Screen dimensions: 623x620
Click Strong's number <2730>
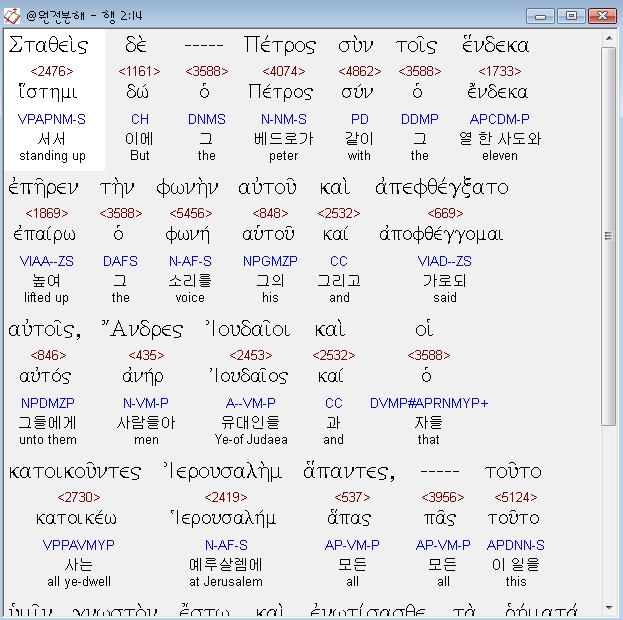click(x=79, y=497)
